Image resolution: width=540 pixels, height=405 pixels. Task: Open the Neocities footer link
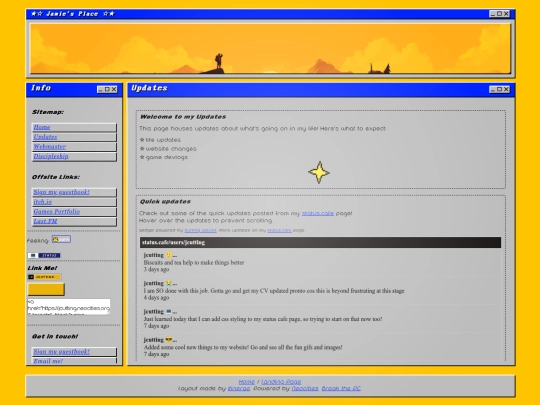(305, 388)
